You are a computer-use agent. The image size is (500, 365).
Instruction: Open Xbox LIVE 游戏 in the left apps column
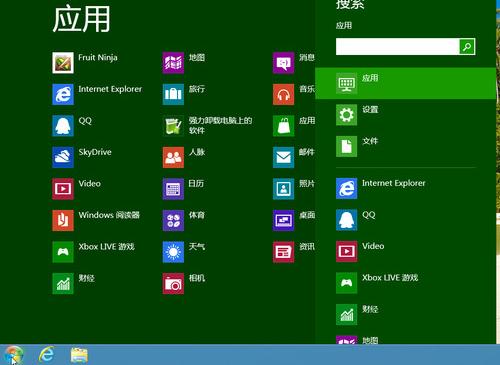click(x=93, y=252)
